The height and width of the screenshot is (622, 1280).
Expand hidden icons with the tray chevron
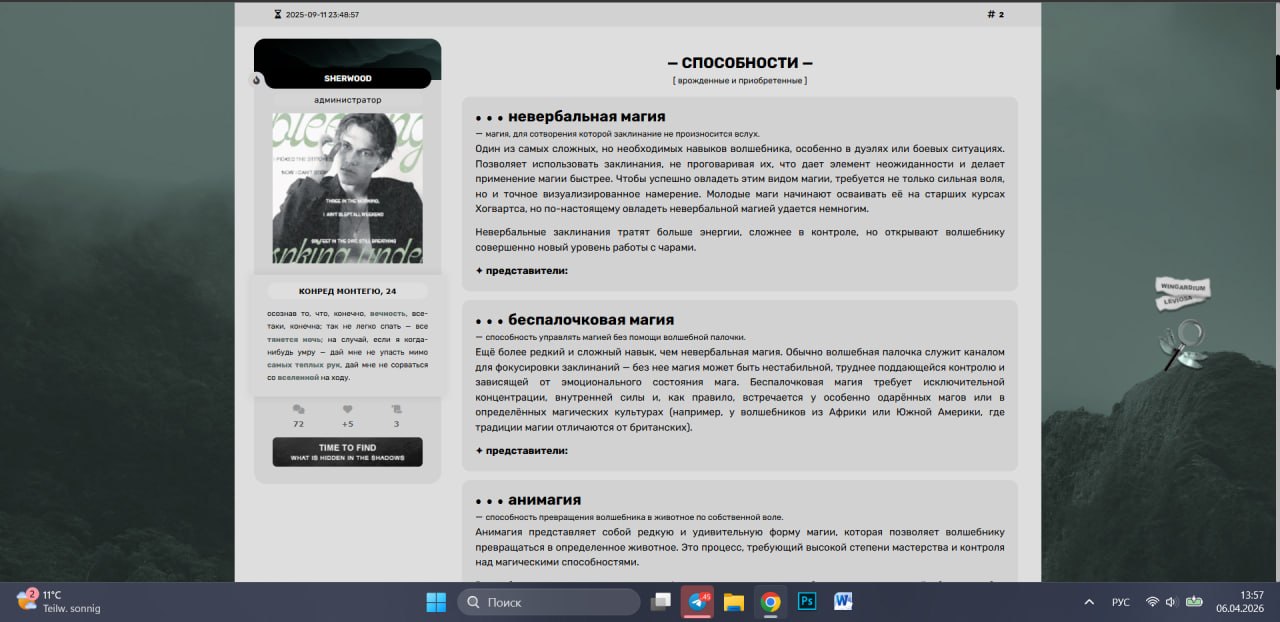tap(1088, 602)
